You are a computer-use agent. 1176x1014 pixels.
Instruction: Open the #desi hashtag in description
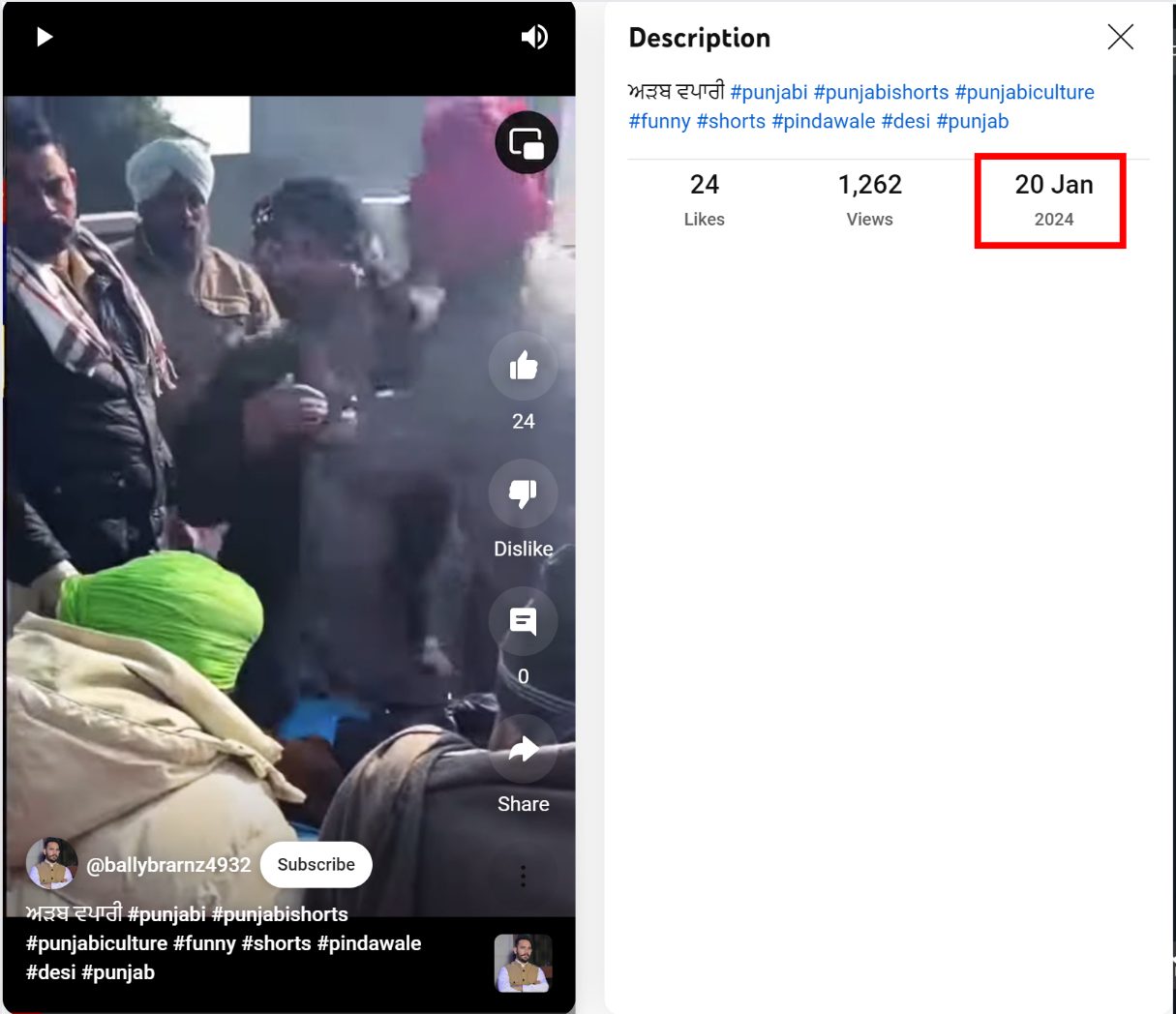906,121
